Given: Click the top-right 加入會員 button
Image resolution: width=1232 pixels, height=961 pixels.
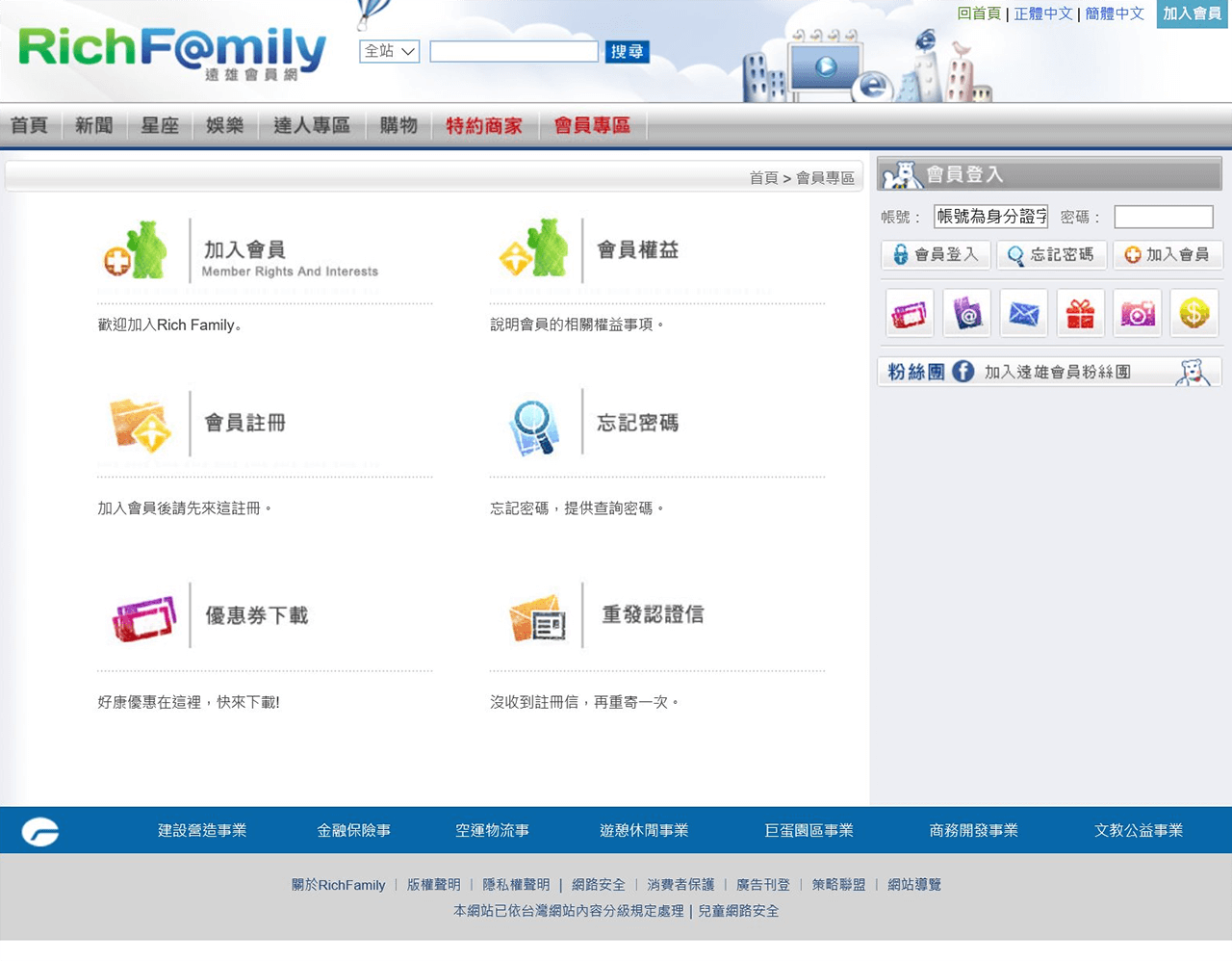Looking at the screenshot, I should [x=1192, y=13].
